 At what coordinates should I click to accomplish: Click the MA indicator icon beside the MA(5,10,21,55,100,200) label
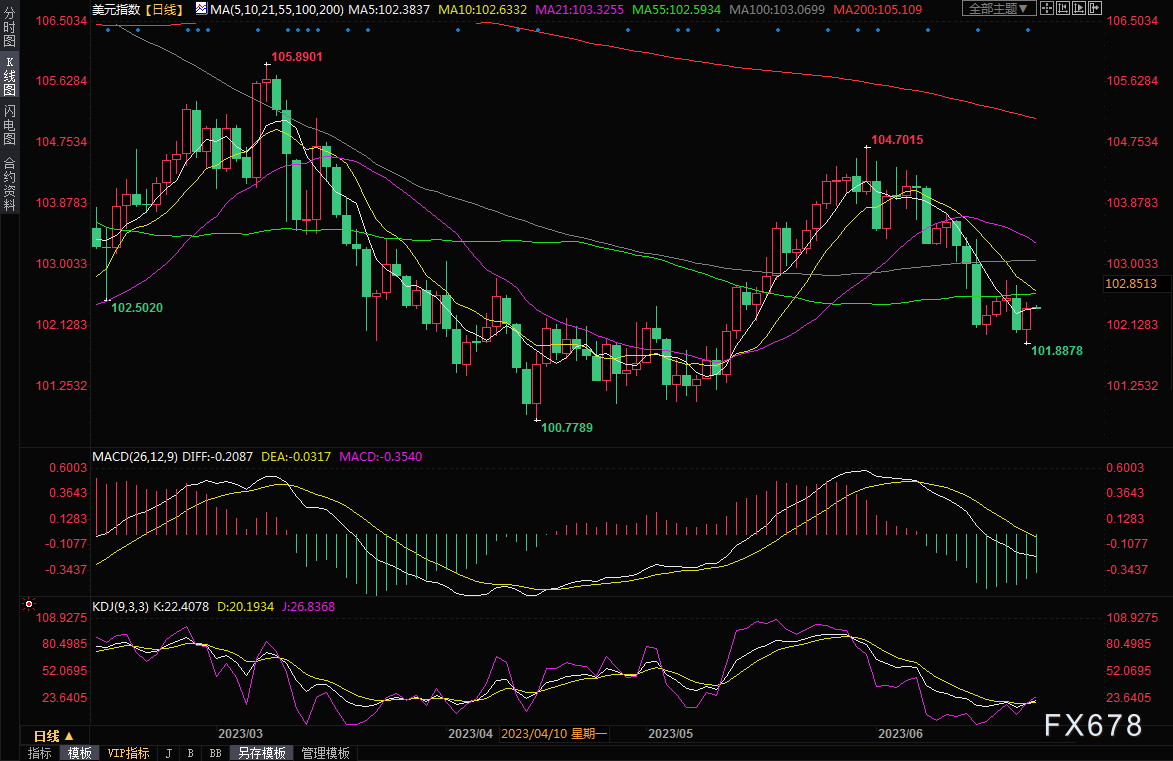click(202, 9)
